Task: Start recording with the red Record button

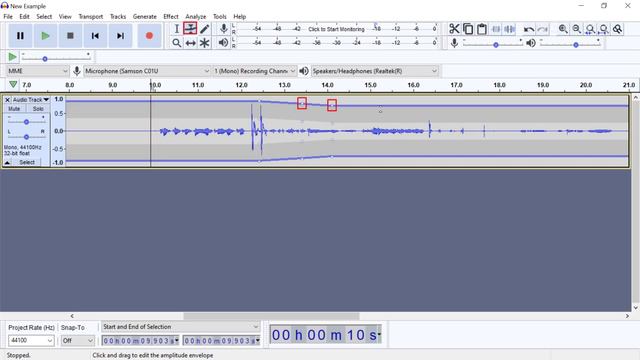Action: tap(149, 36)
